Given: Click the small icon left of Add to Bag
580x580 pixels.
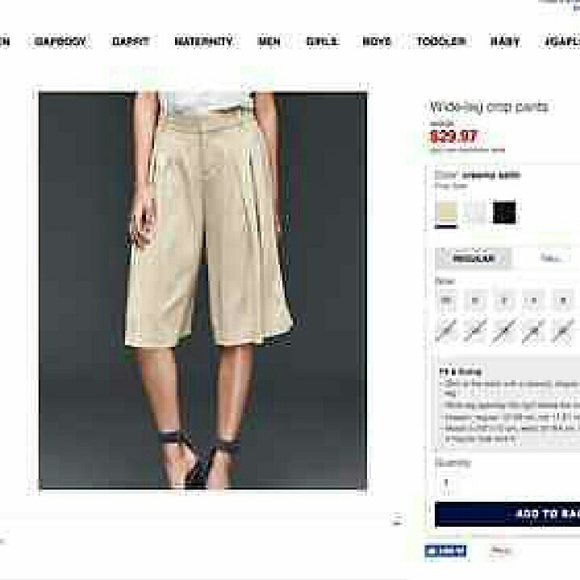Looking at the screenshot, I should pyautogui.click(x=397, y=519).
